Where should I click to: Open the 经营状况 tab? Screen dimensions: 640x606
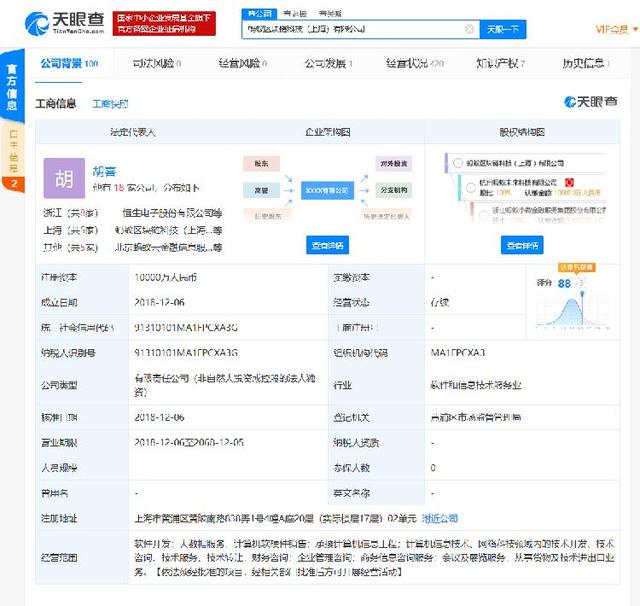415,63
